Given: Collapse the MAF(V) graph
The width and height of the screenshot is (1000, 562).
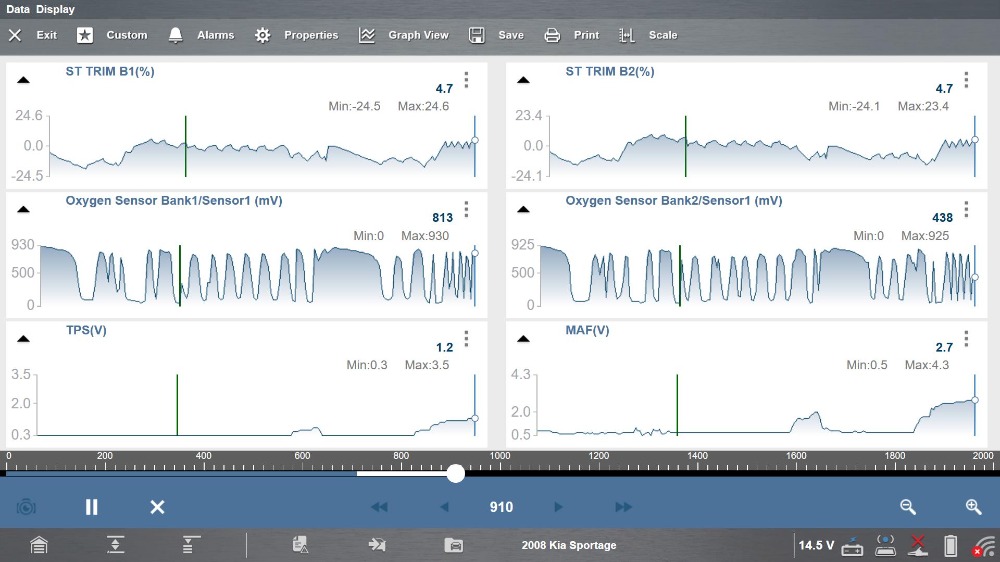Looking at the screenshot, I should click(524, 339).
